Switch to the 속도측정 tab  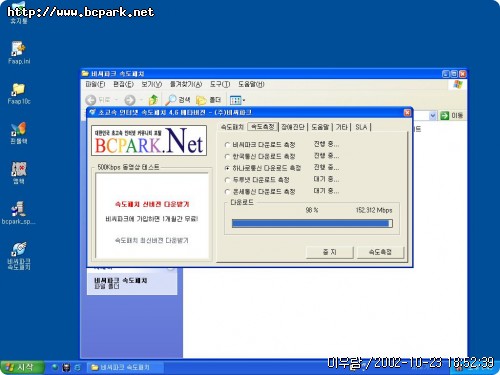pos(263,127)
